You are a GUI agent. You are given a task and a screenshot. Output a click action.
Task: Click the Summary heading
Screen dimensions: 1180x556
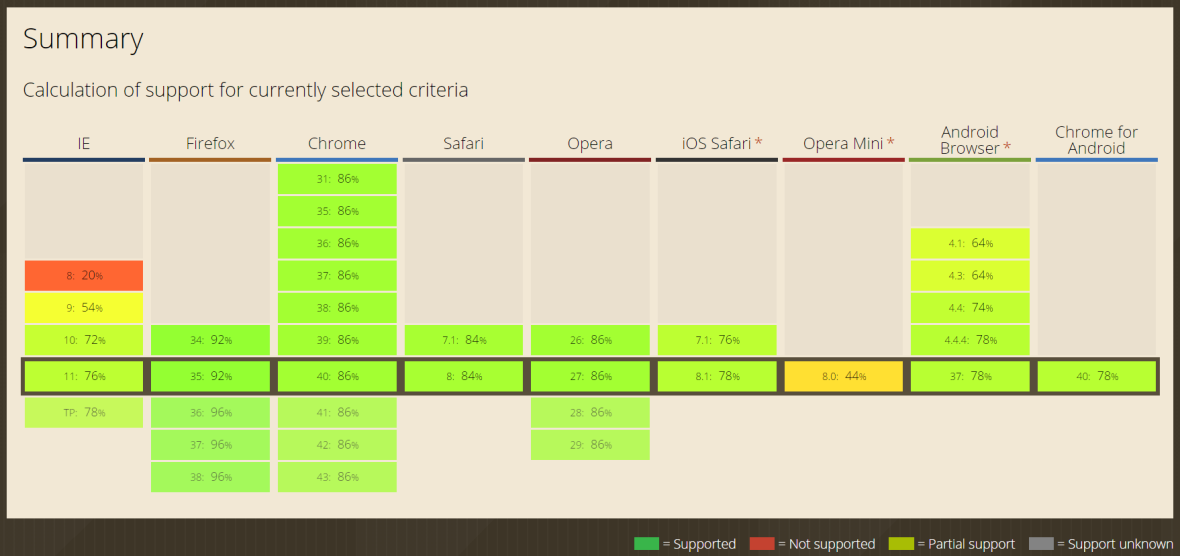83,38
